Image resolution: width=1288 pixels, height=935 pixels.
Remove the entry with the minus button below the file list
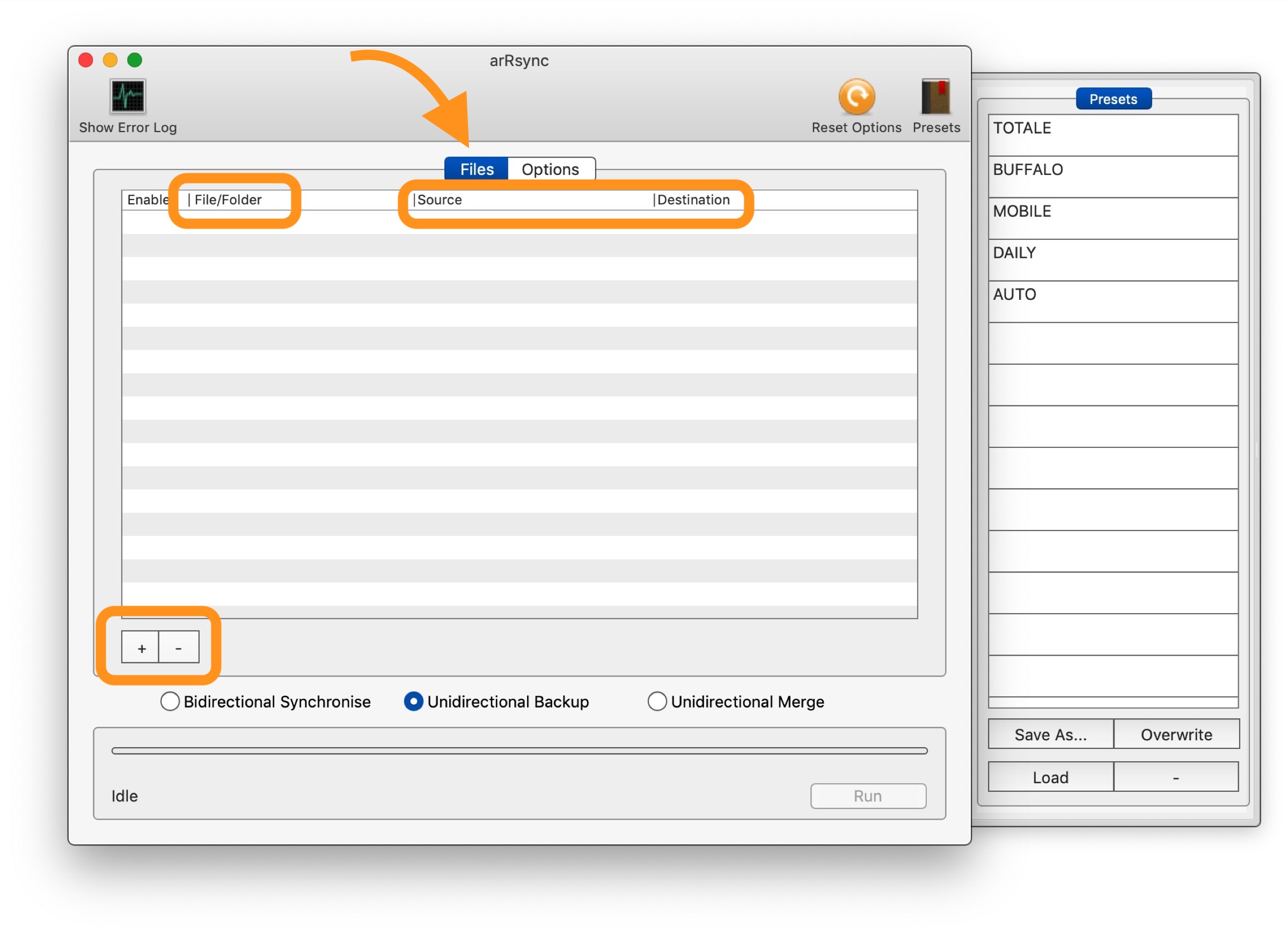[179, 648]
